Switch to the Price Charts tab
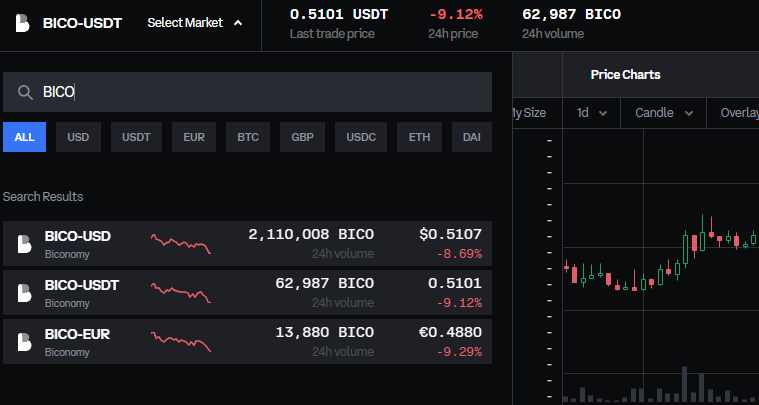Image resolution: width=759 pixels, height=405 pixels. pyautogui.click(x=625, y=75)
